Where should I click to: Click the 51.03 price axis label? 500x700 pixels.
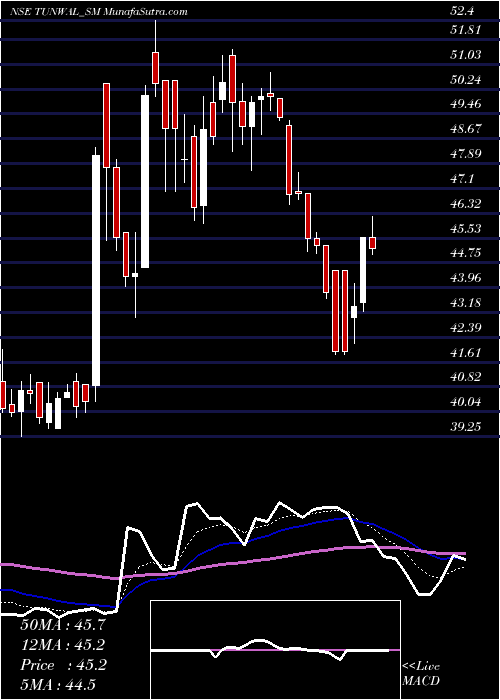(x=467, y=55)
